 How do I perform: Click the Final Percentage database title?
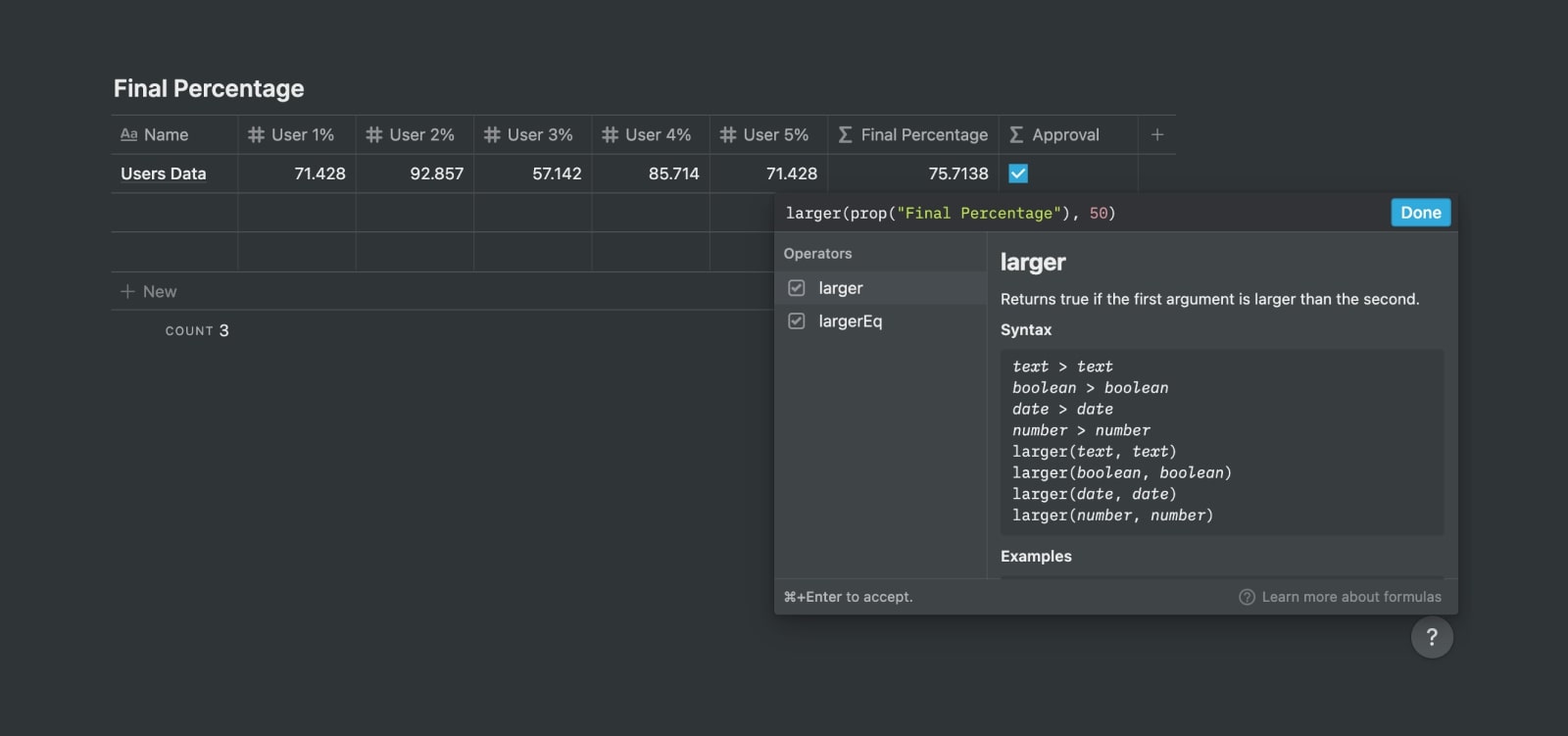pos(209,88)
